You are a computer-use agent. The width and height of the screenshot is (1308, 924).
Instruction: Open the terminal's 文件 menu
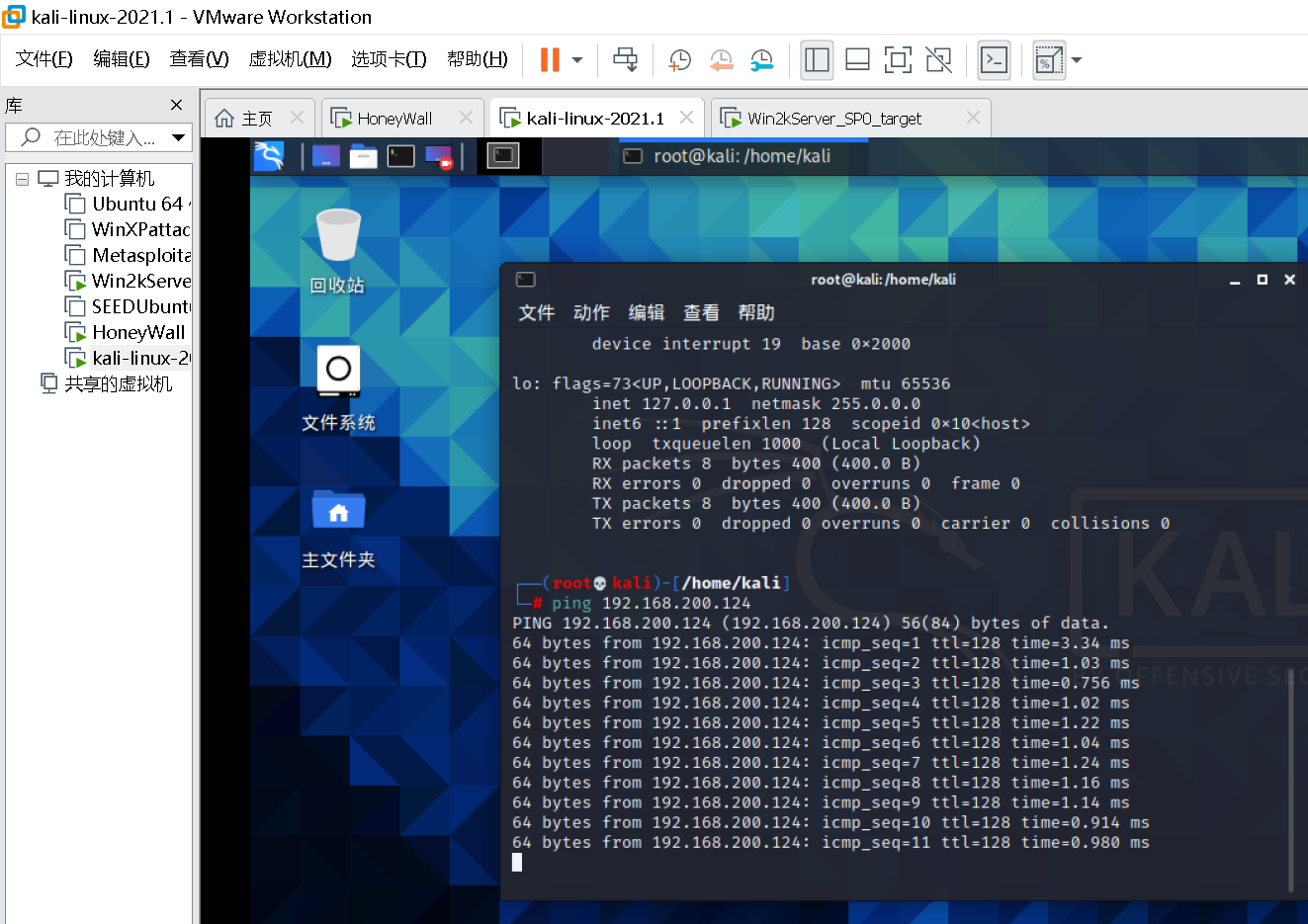537,313
